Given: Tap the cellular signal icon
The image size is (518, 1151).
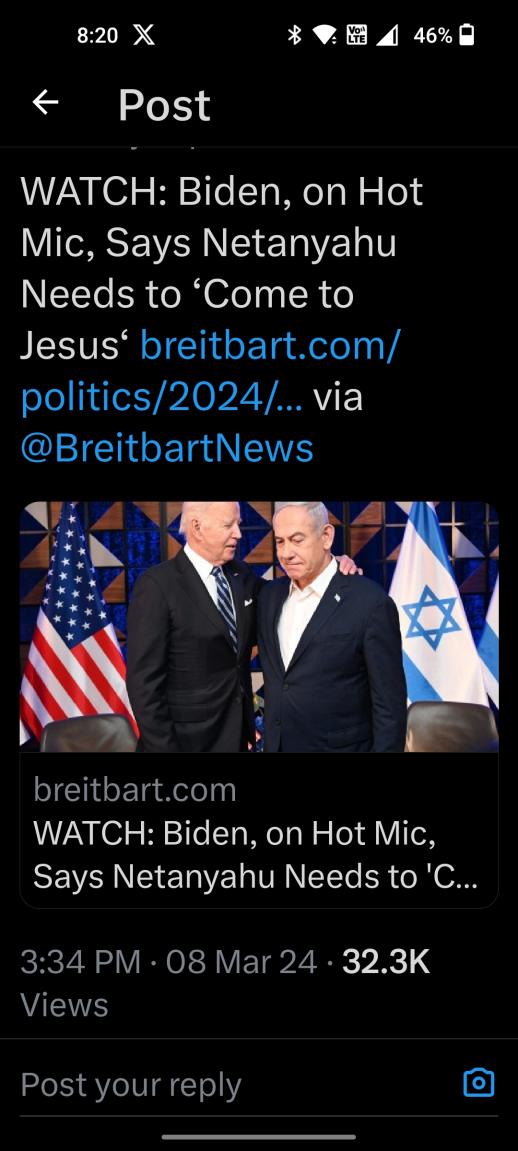Looking at the screenshot, I should click(x=387, y=35).
